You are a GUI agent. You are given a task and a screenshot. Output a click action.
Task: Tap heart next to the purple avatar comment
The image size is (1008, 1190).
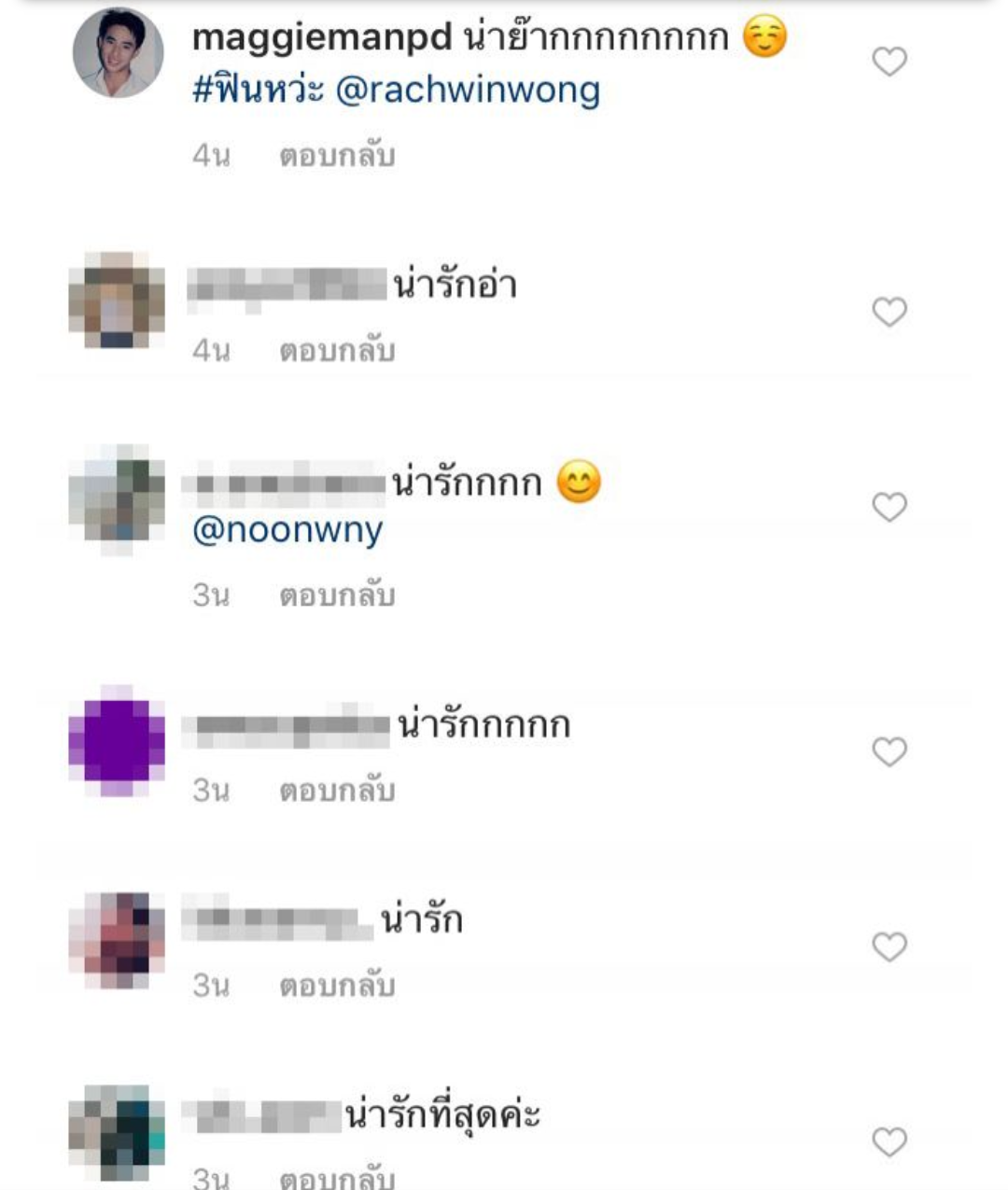coord(889,751)
